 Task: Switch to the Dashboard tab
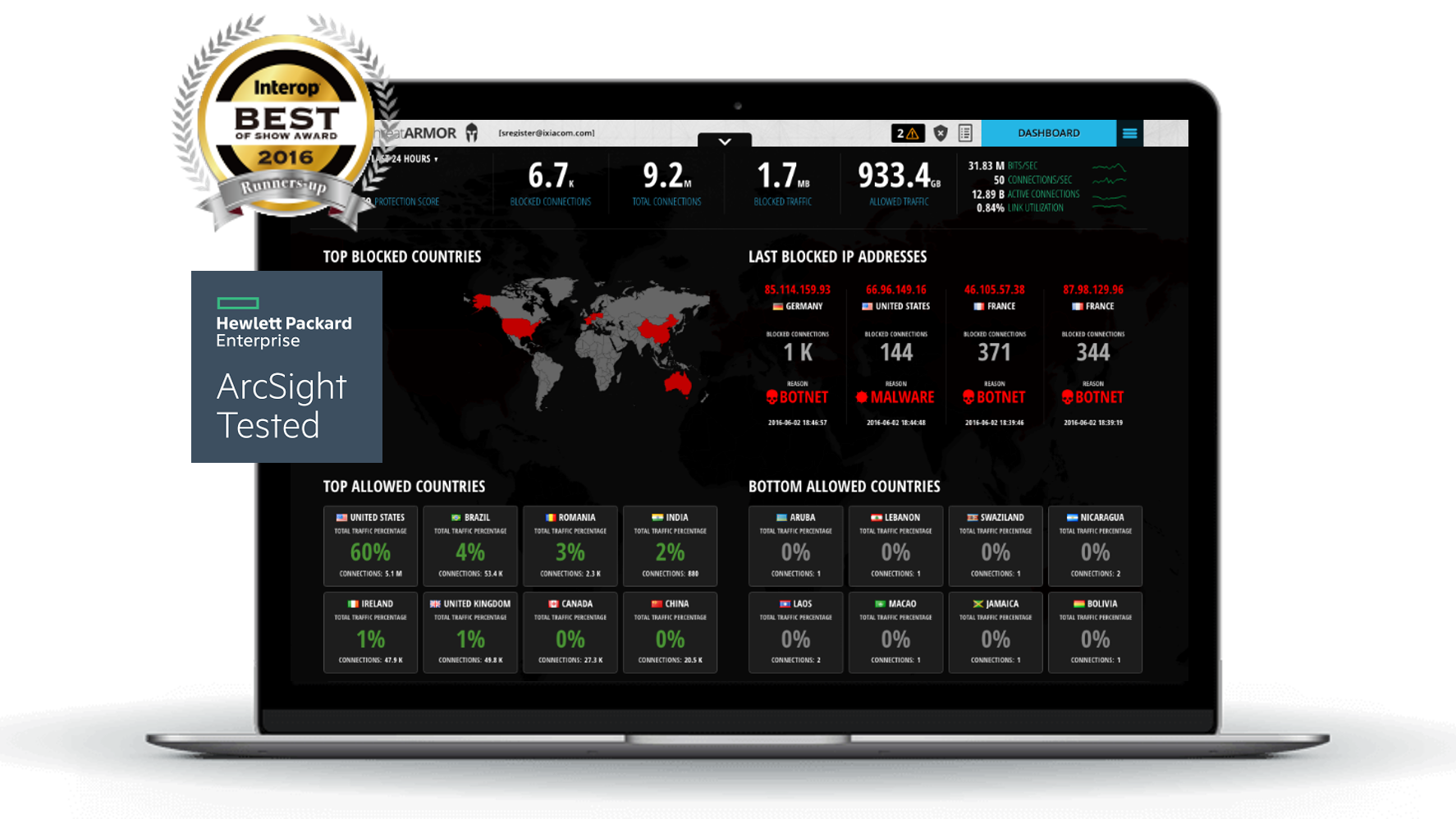[x=1048, y=133]
